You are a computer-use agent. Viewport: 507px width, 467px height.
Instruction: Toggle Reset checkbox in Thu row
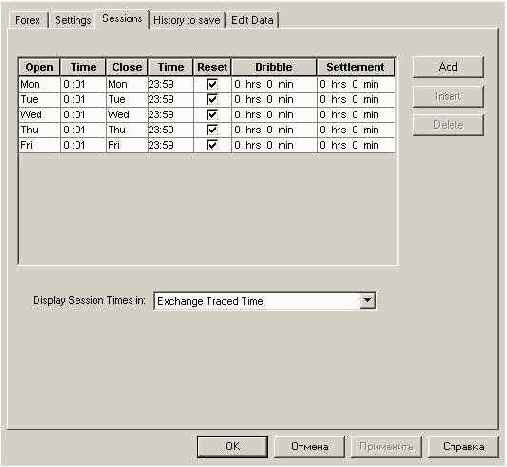pos(212,130)
